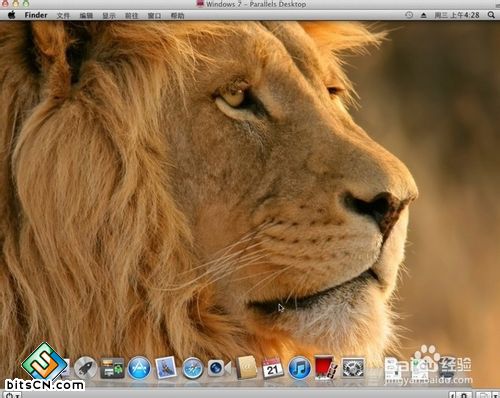Open FaceTime camera icon in Dock
This screenshot has height=398, width=500.
coord(219,368)
